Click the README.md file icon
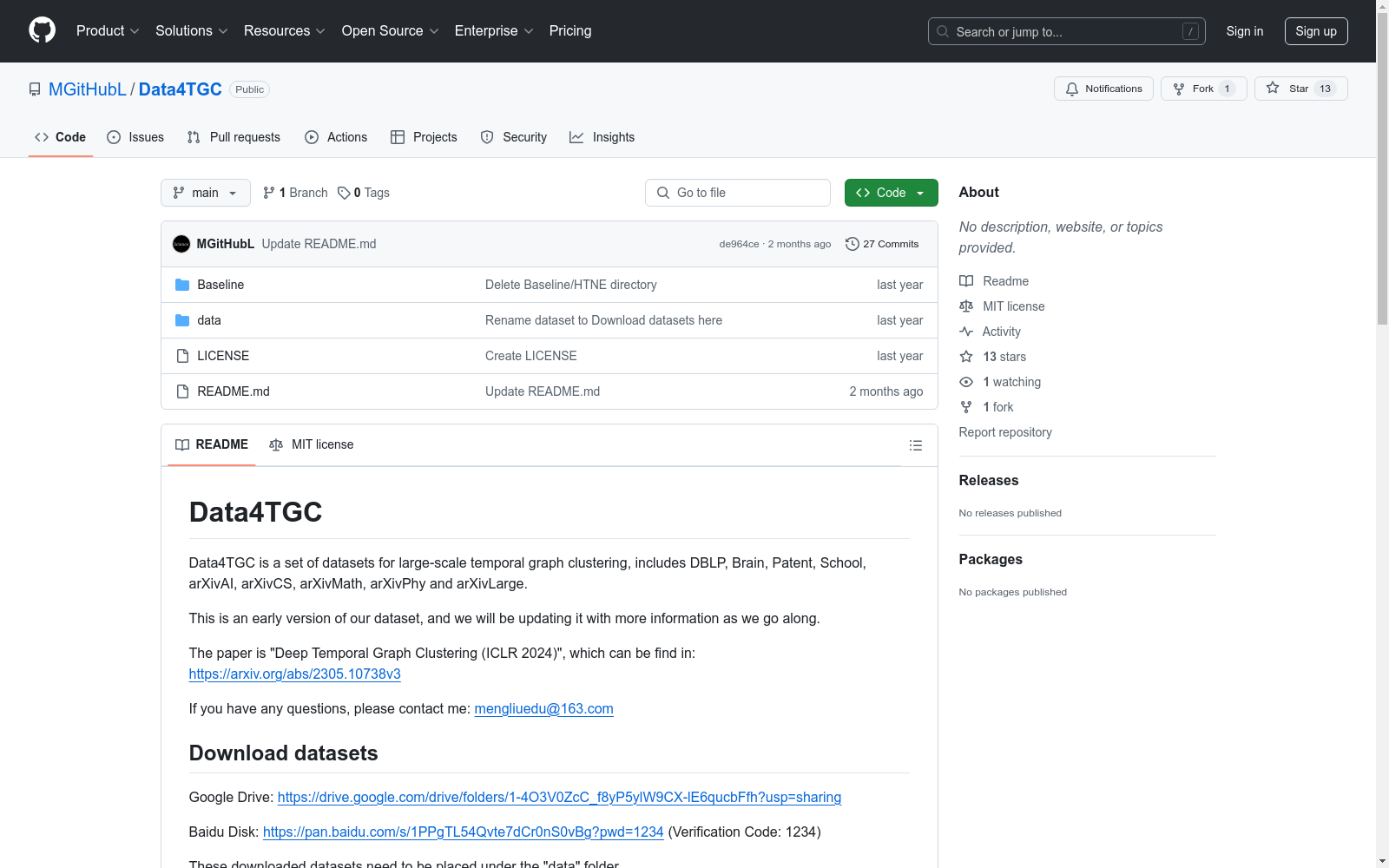 click(x=182, y=391)
